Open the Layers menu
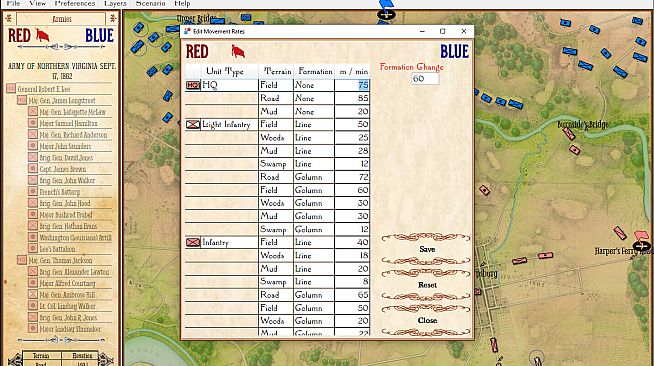The width and height of the screenshot is (654, 366). 115,3
